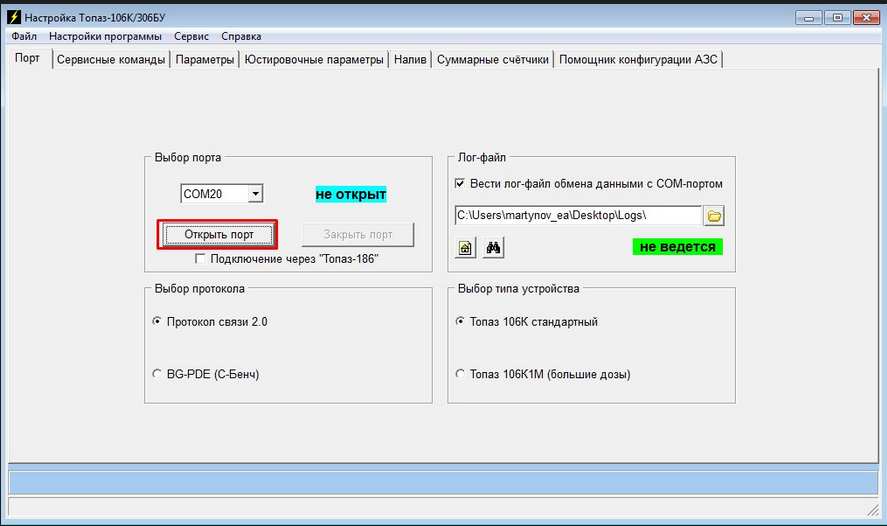The image size is (887, 526).
Task: Click the window resize grip corner
Action: 873,510
